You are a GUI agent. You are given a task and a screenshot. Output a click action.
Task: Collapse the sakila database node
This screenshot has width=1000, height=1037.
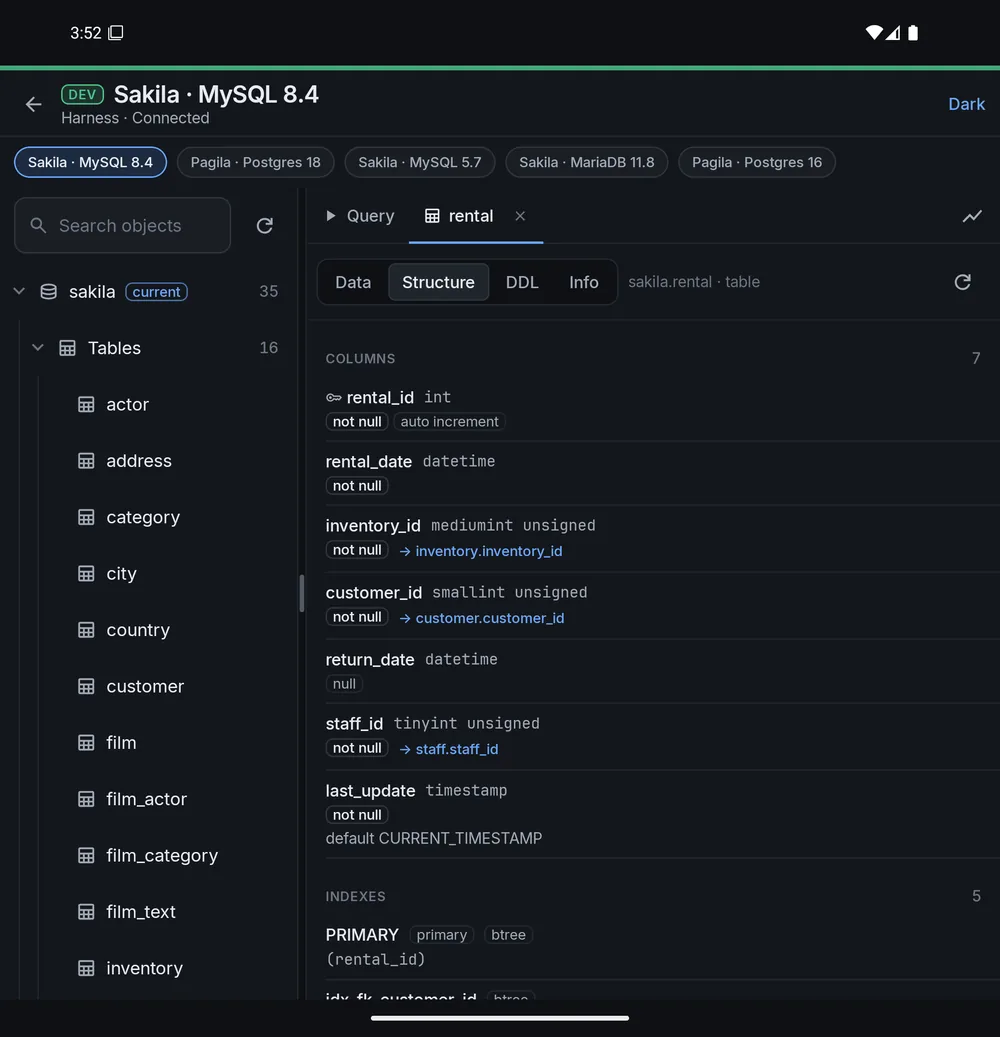pos(19,291)
